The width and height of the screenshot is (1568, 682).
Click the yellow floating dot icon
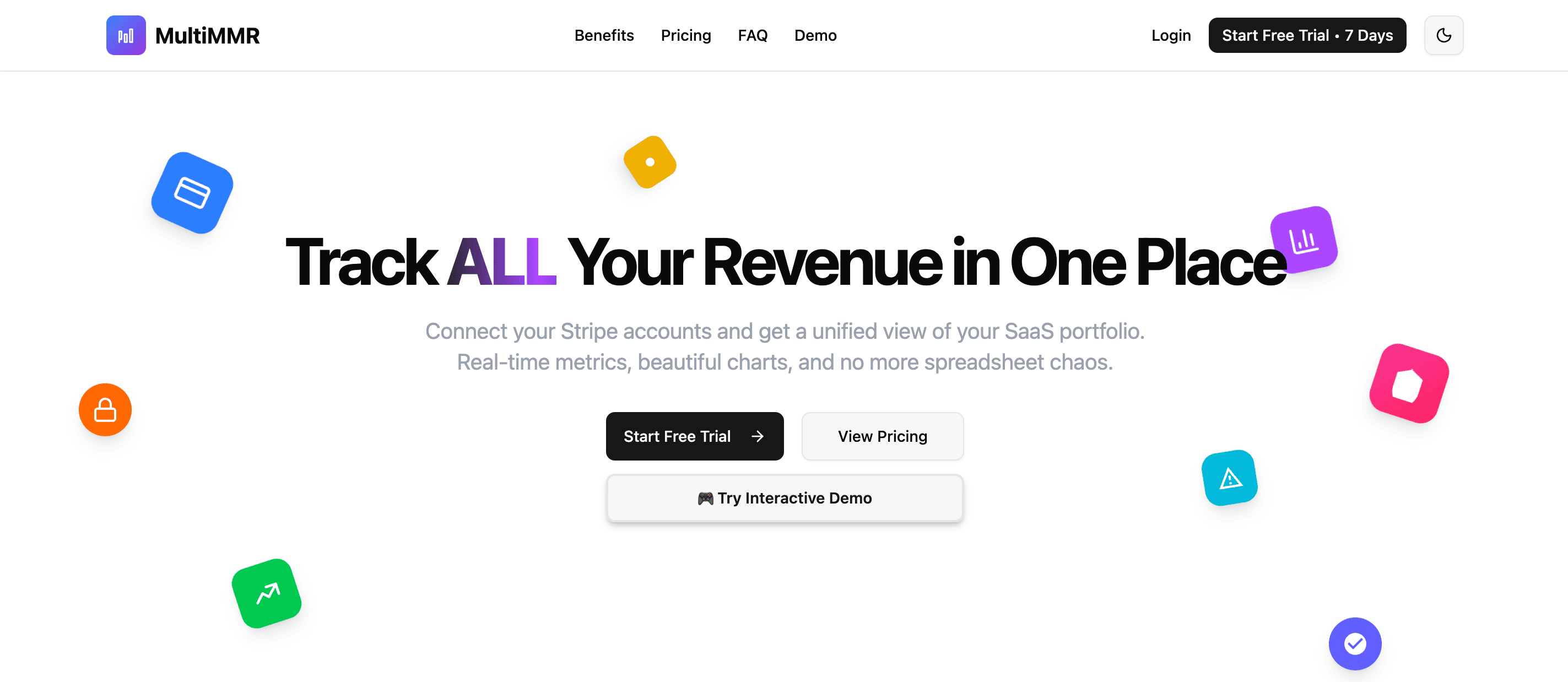tap(650, 162)
